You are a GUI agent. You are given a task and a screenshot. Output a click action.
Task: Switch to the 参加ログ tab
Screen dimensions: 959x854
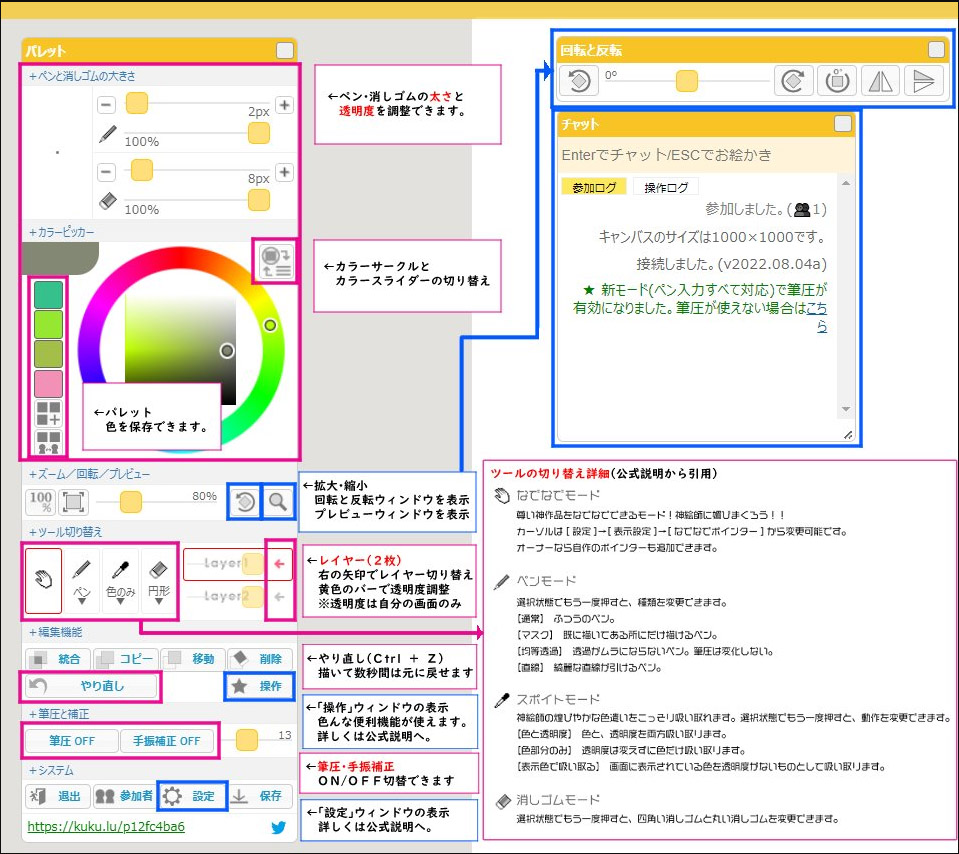(x=594, y=187)
